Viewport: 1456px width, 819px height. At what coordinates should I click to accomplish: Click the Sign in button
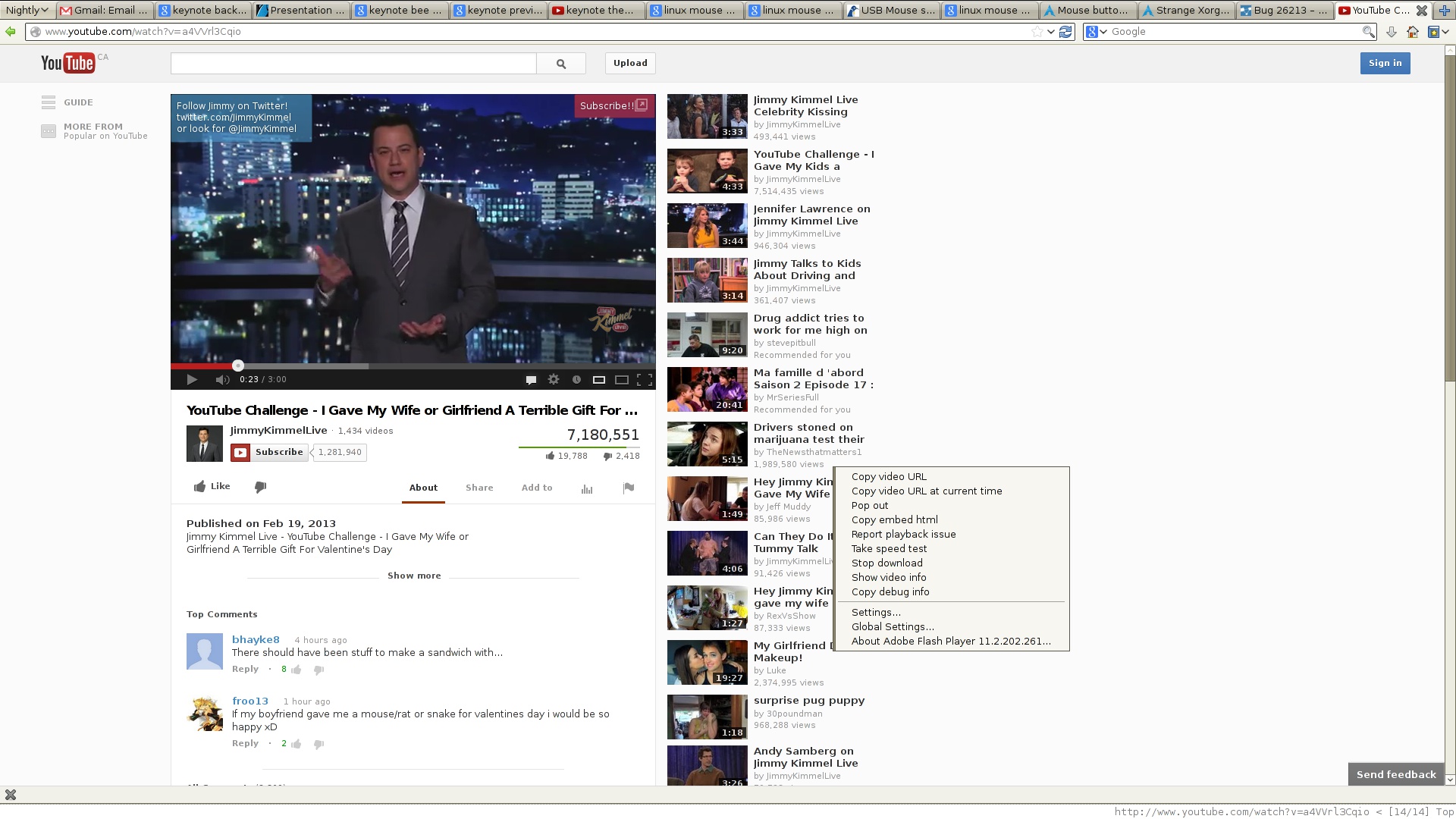click(1385, 63)
